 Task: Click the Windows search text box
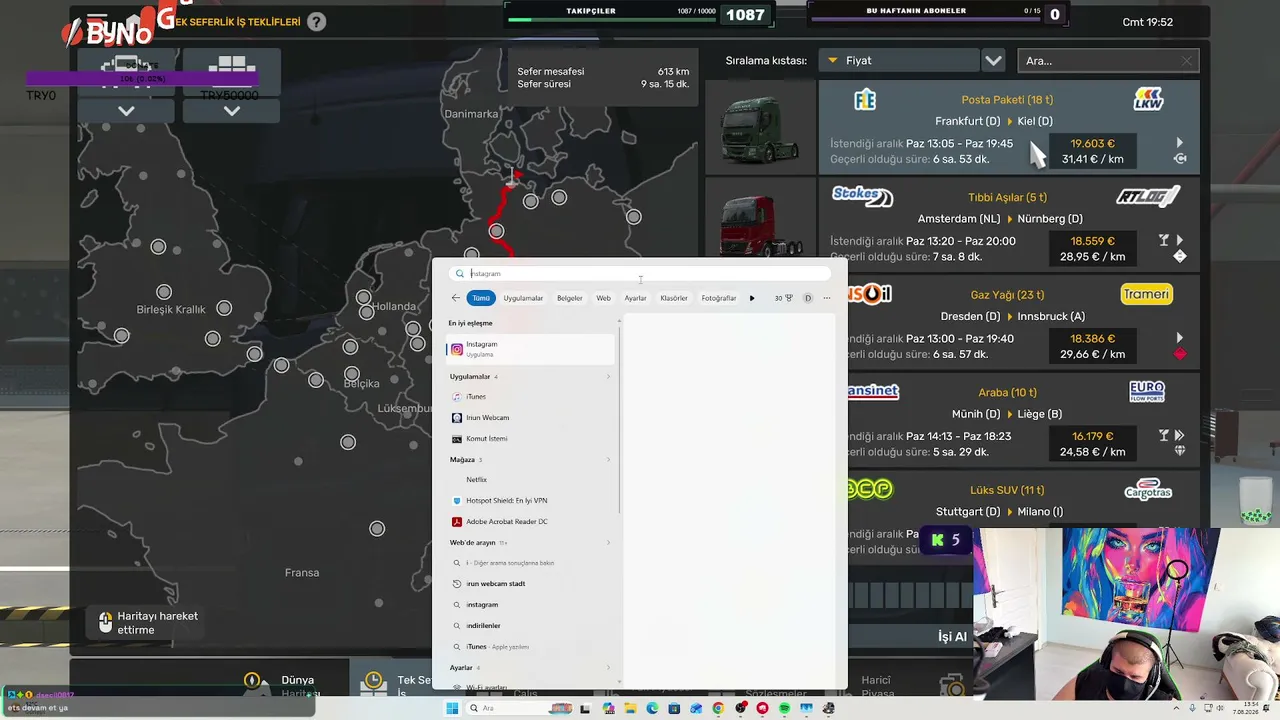[640, 273]
